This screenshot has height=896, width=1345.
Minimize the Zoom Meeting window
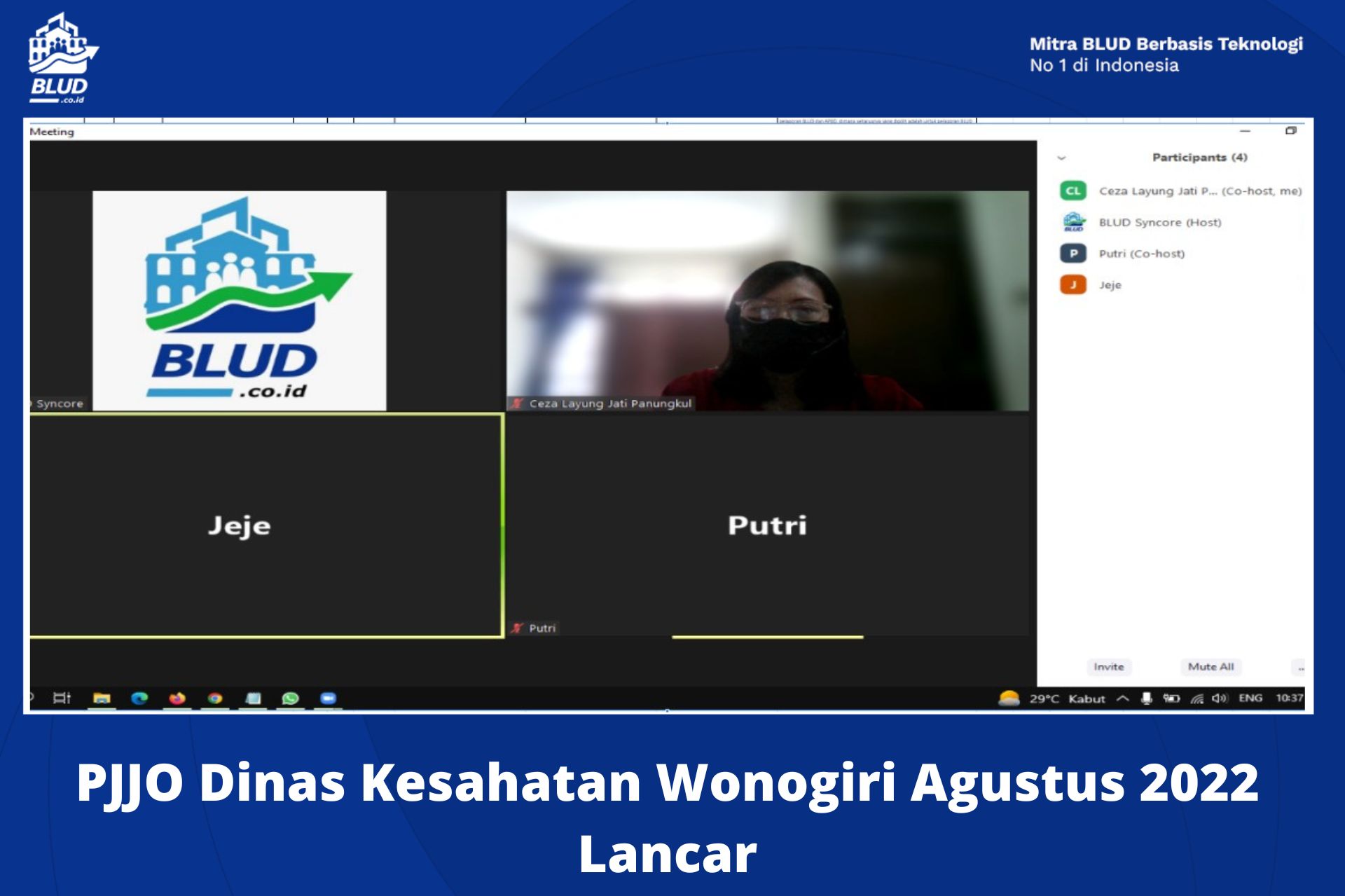pos(1245,131)
